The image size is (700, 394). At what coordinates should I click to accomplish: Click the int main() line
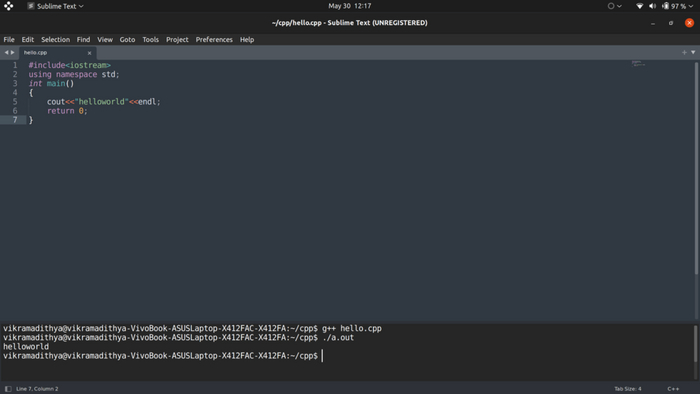(x=51, y=83)
